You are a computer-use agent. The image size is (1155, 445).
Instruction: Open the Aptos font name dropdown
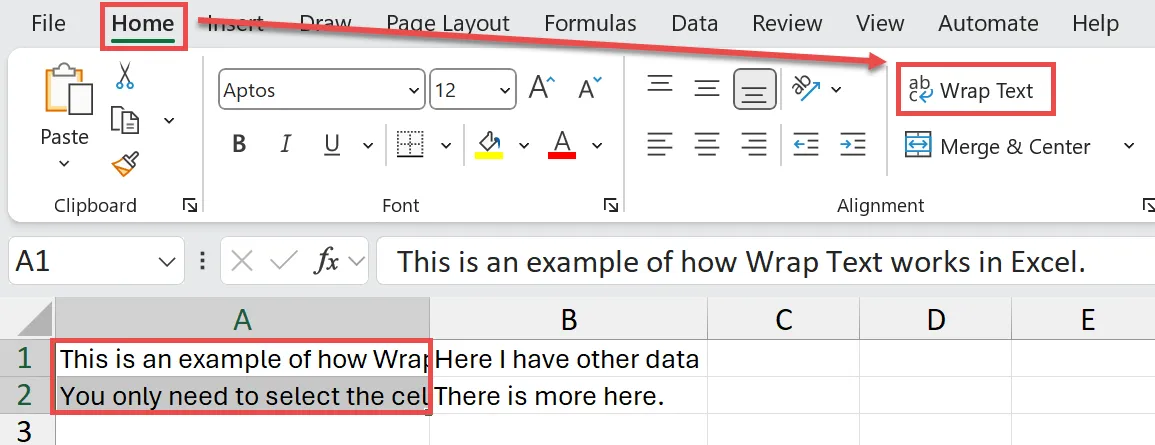point(413,90)
